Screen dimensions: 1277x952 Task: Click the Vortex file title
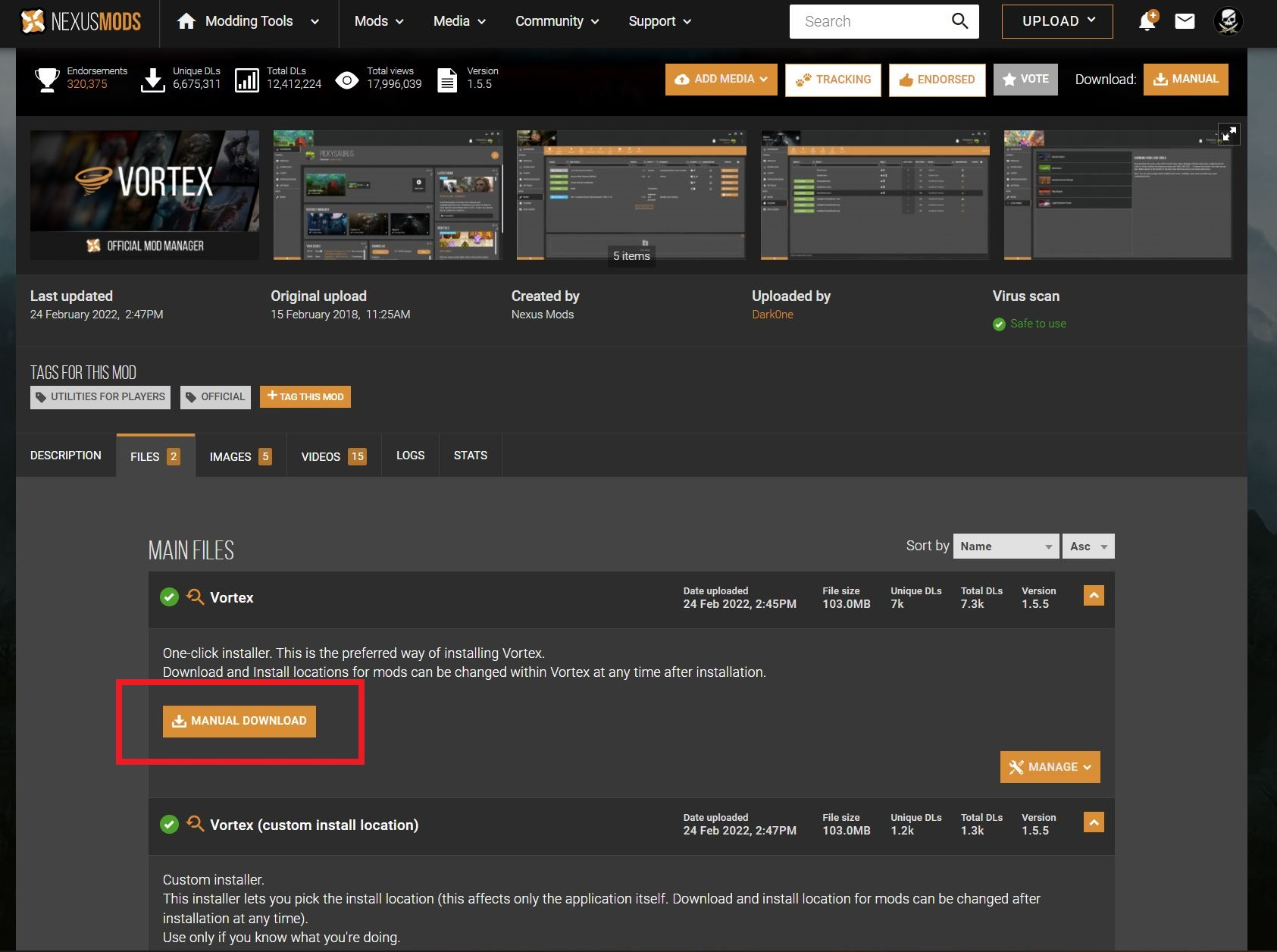tap(232, 597)
